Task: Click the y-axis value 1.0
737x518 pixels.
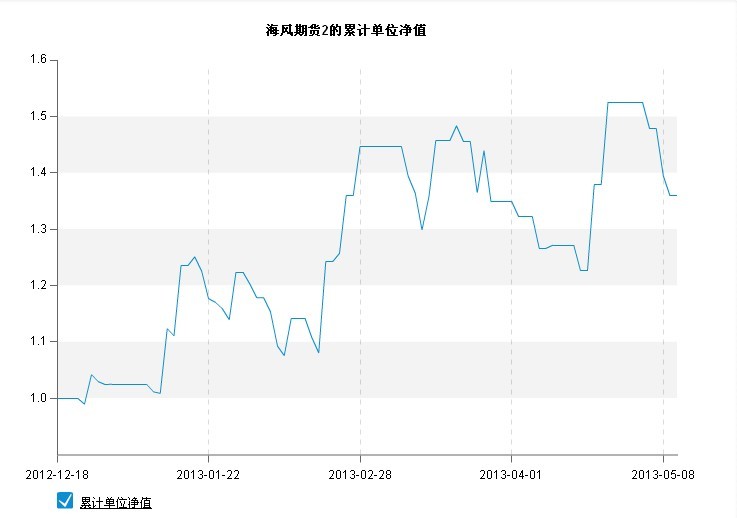Action: [39, 398]
